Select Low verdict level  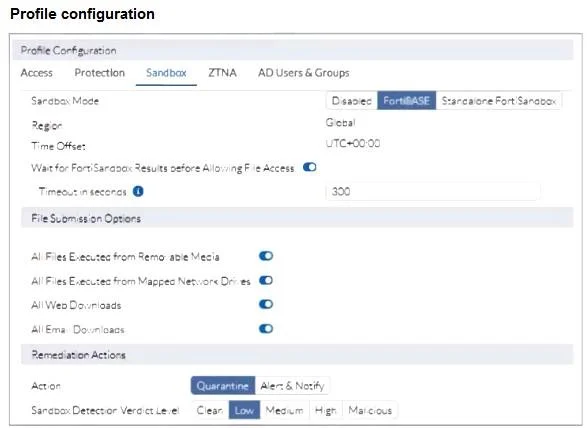[x=244, y=410]
